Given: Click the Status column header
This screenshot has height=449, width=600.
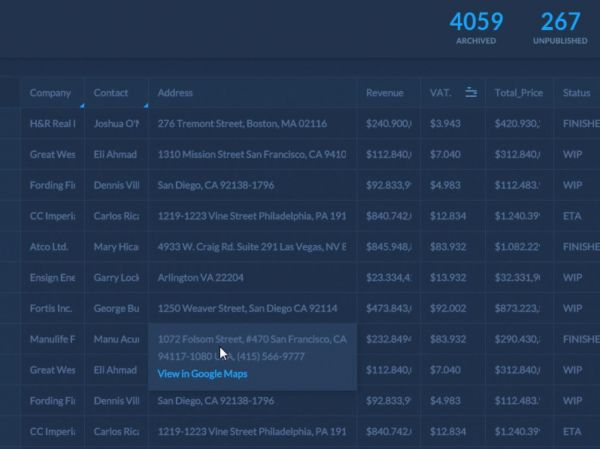Looking at the screenshot, I should pos(576,93).
